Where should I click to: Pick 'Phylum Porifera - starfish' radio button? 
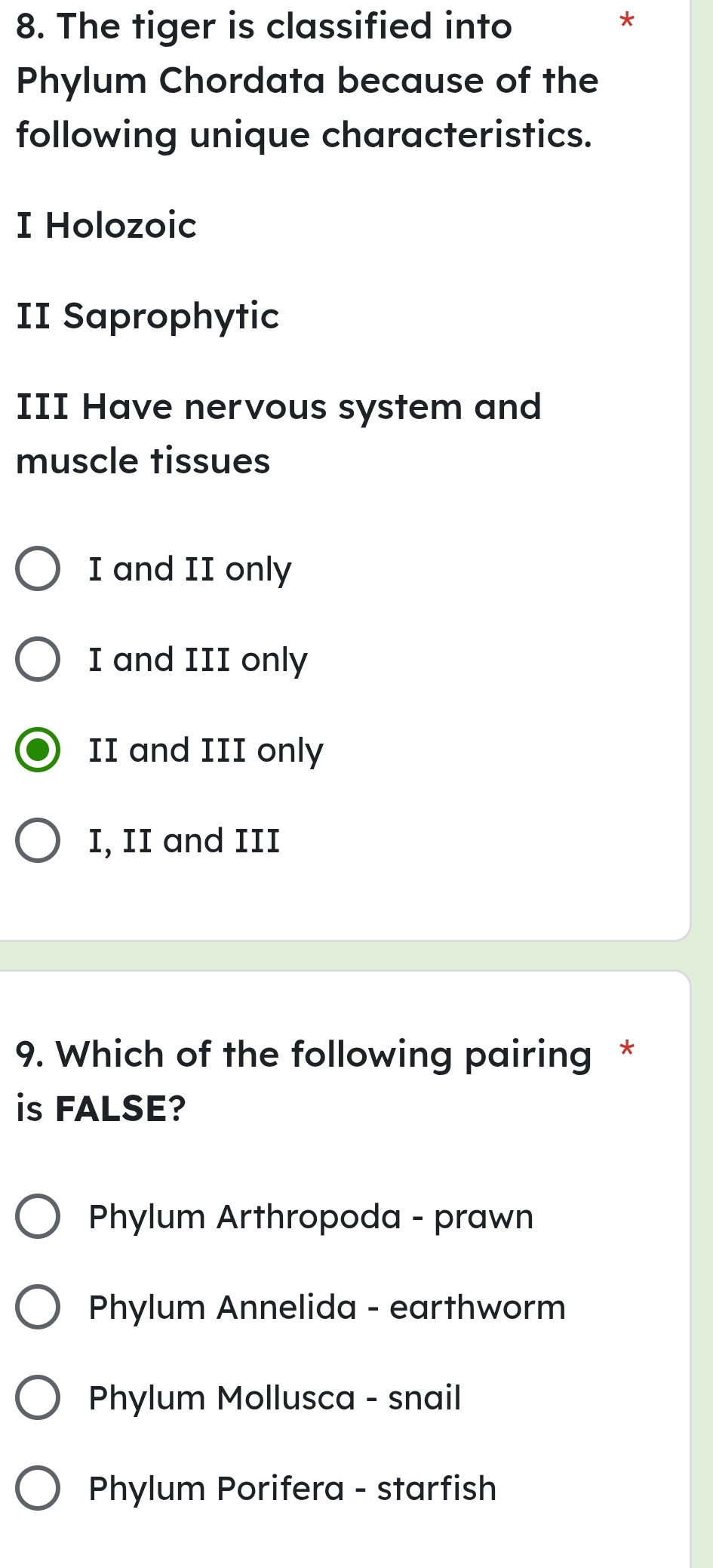click(38, 1489)
